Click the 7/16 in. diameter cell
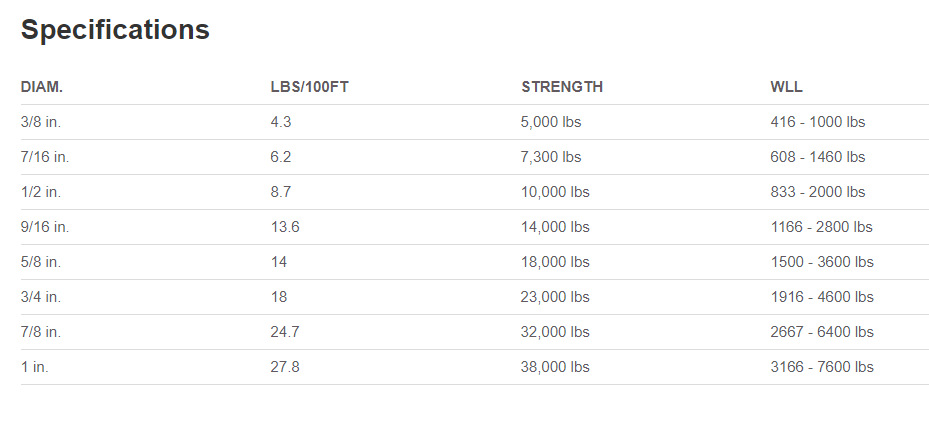Screen dimensions: 929x433 pos(45,157)
